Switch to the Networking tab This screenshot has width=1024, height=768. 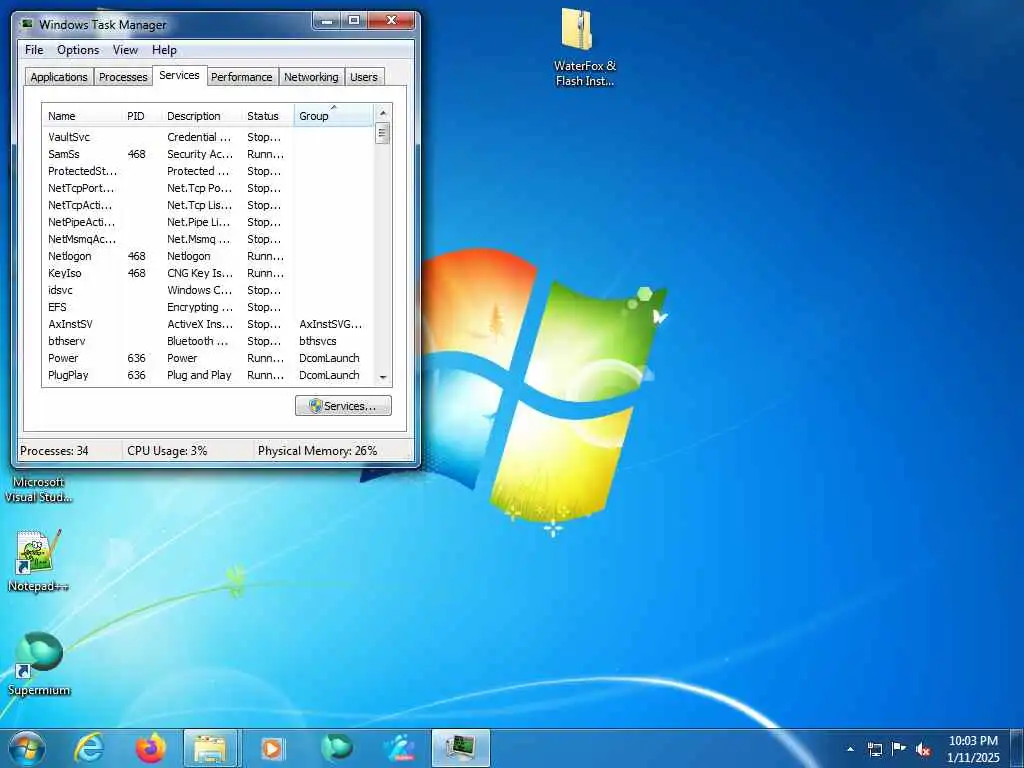311,77
